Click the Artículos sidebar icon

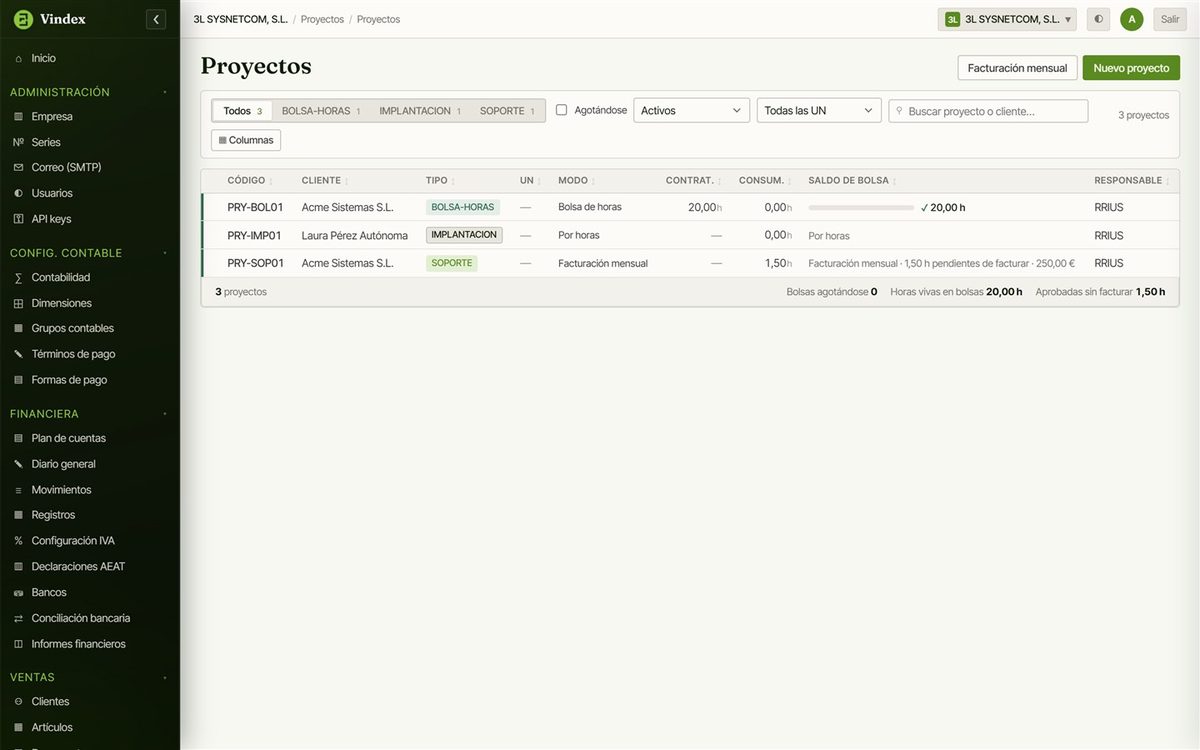pos(18,728)
